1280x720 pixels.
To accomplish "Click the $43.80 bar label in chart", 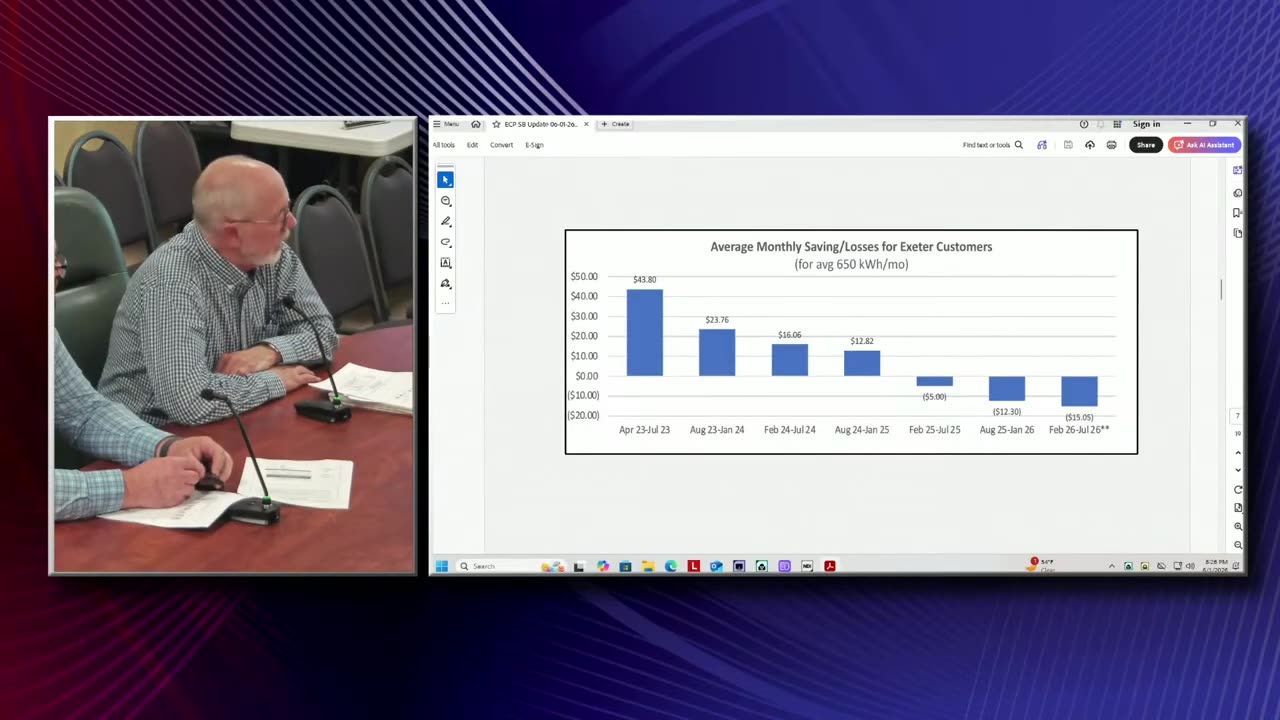I will (x=645, y=280).
